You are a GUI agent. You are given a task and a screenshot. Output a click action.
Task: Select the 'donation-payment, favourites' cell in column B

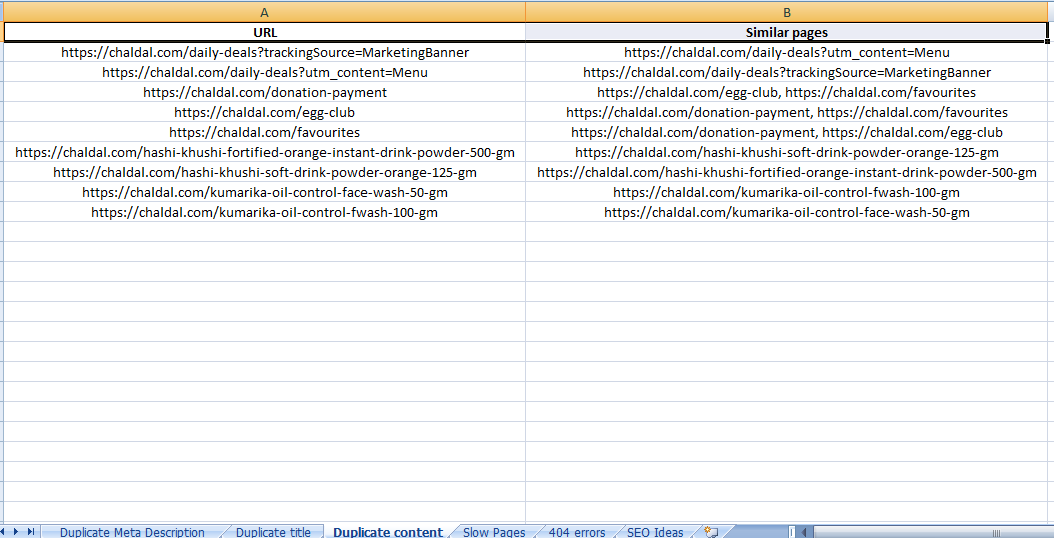786,112
